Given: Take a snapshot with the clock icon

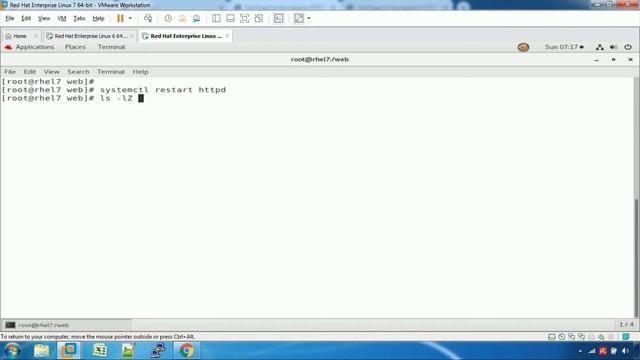Looking at the screenshot, I should [168, 18].
